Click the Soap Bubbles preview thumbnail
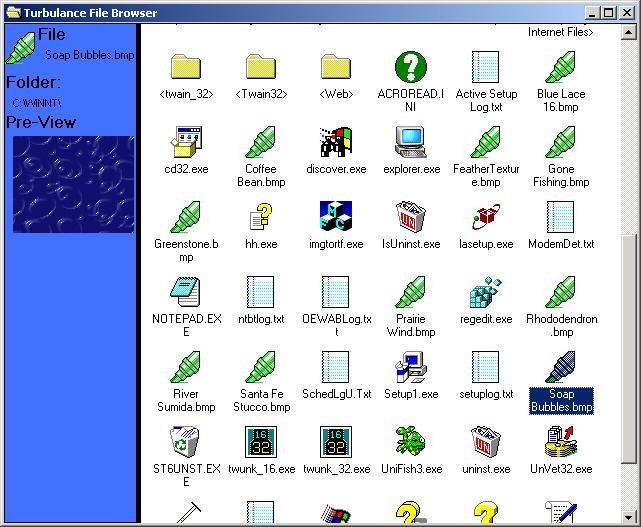This screenshot has height=527, width=641. click(73, 185)
